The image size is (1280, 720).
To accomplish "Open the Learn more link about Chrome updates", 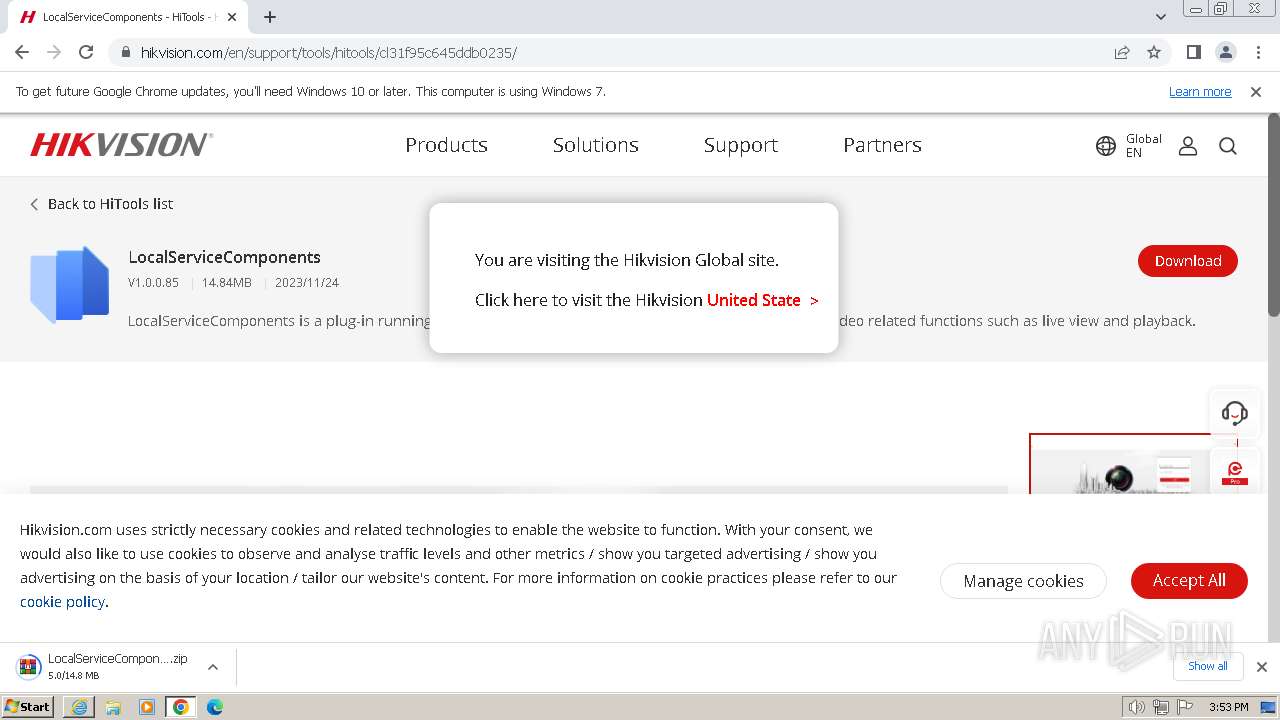I will (x=1200, y=92).
